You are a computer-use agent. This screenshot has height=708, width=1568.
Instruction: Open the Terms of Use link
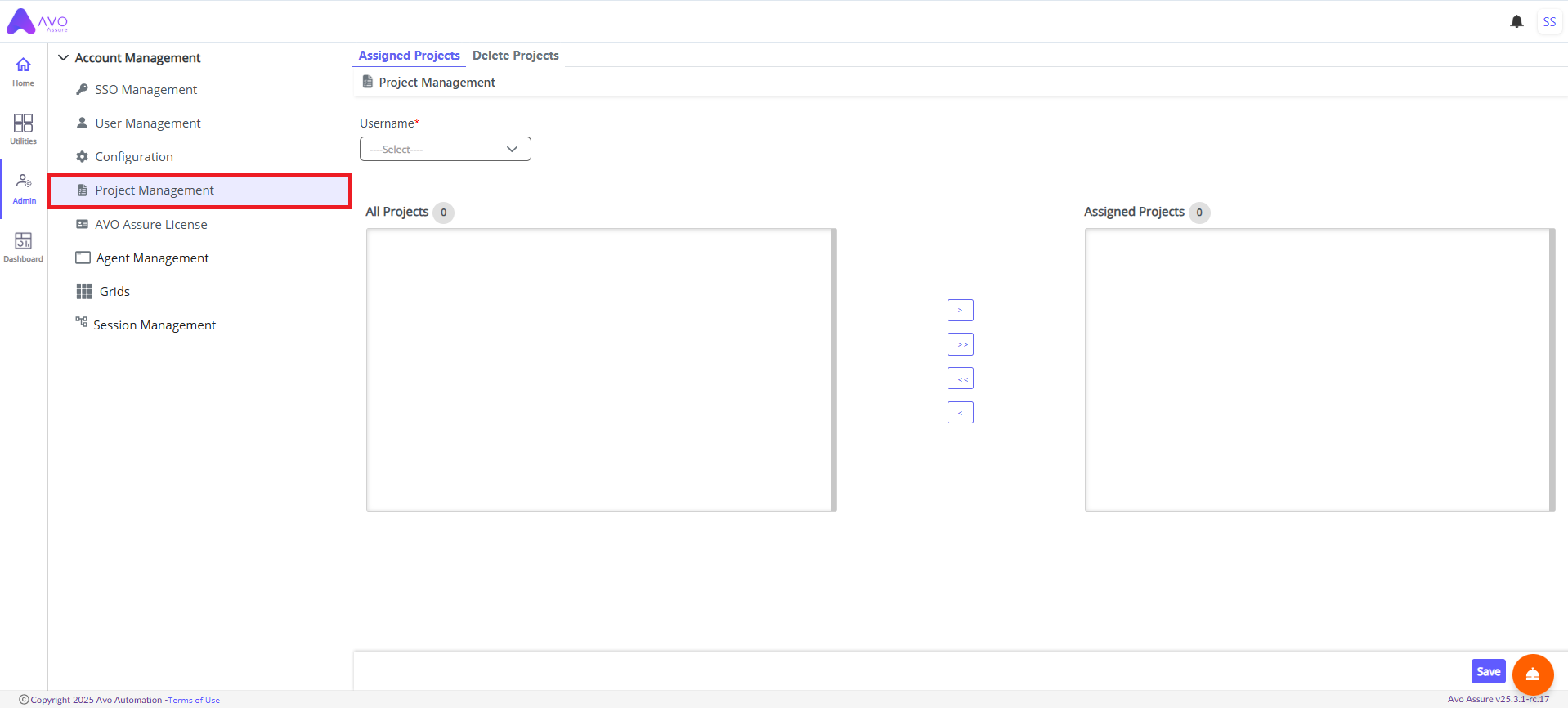pyautogui.click(x=194, y=700)
